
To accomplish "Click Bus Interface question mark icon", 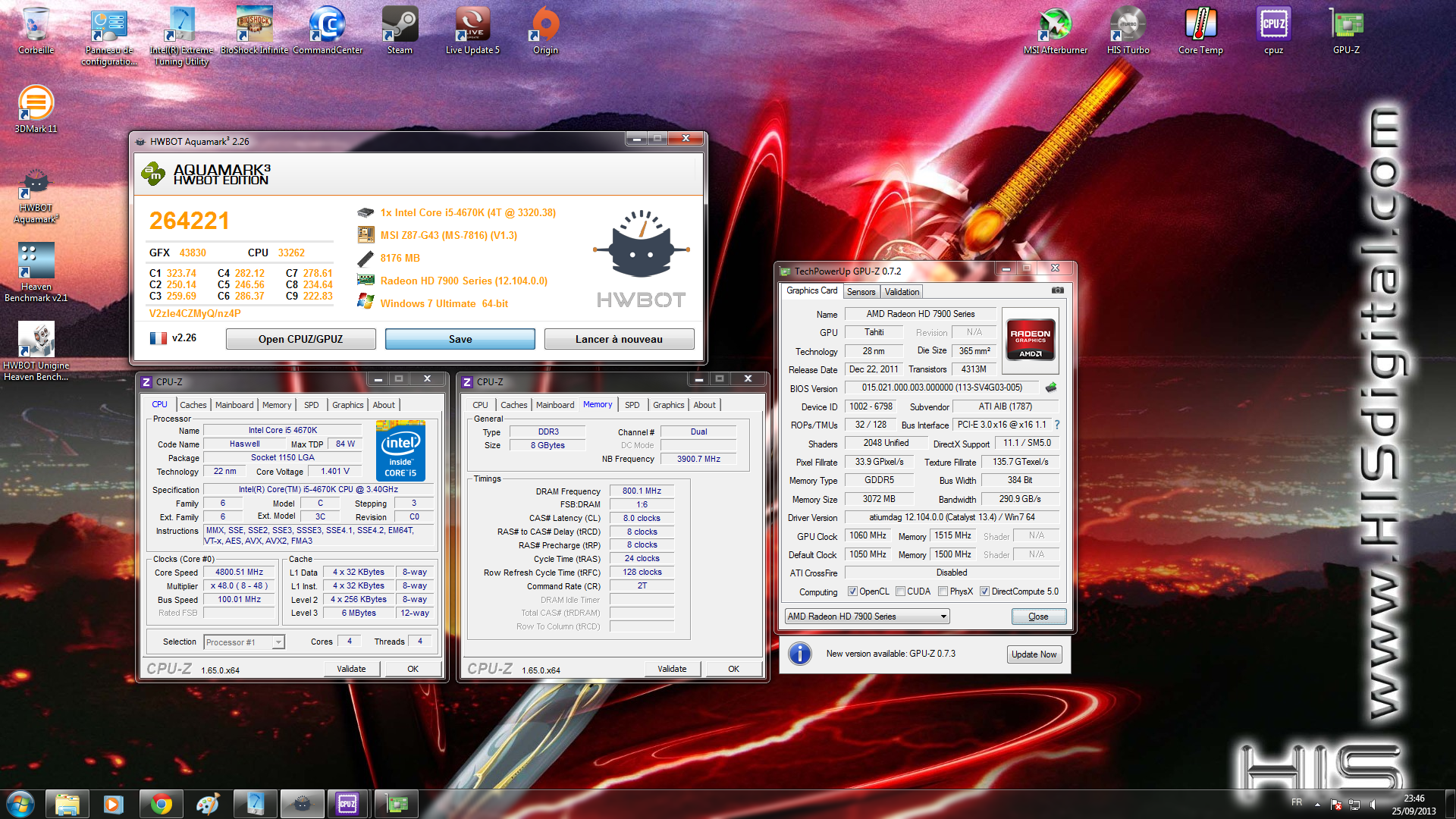I will (x=1056, y=425).
